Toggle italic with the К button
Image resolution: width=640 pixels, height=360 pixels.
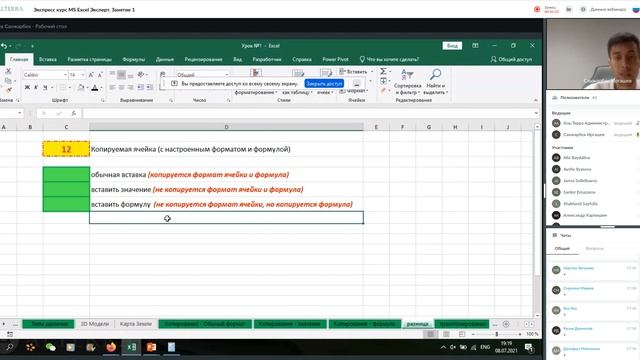[36, 87]
